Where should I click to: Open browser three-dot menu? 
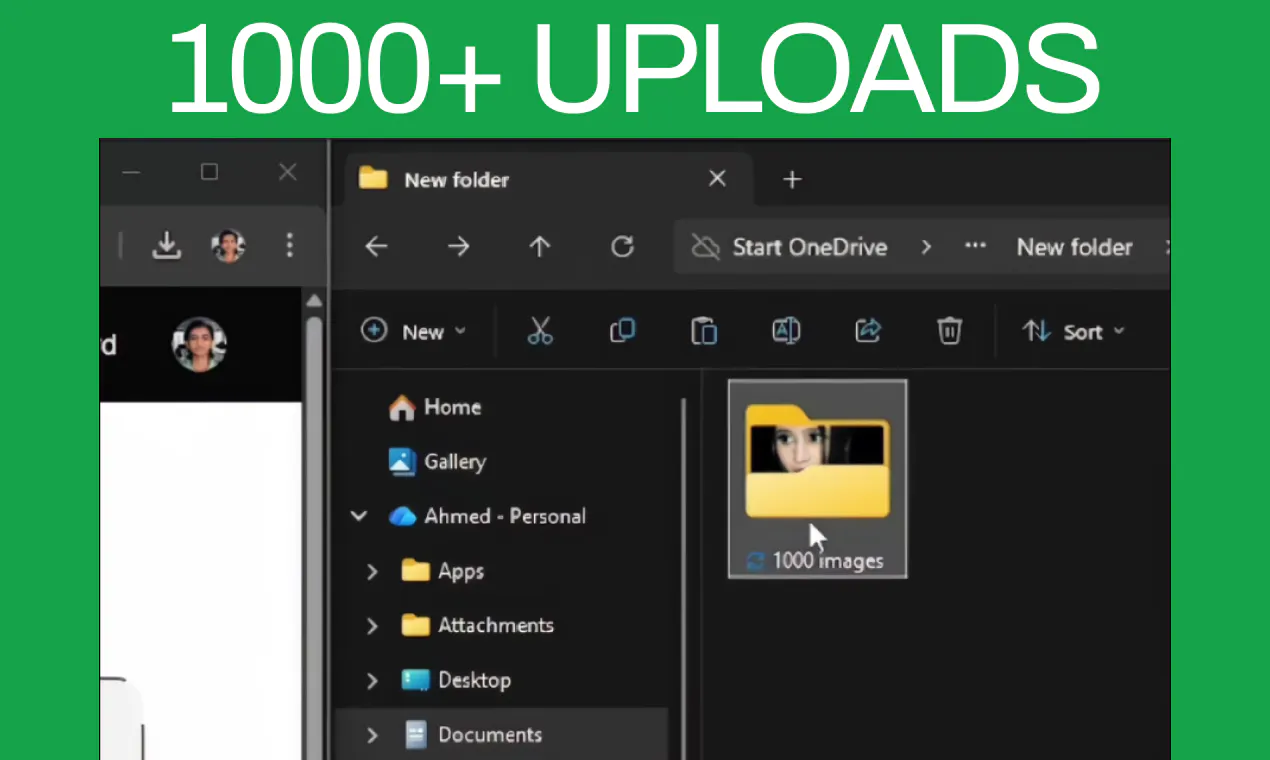coord(289,245)
